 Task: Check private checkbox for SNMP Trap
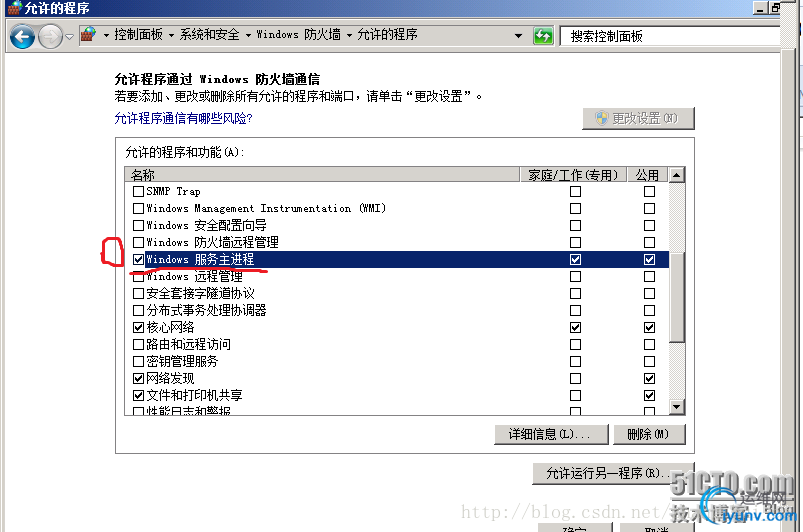[x=576, y=191]
